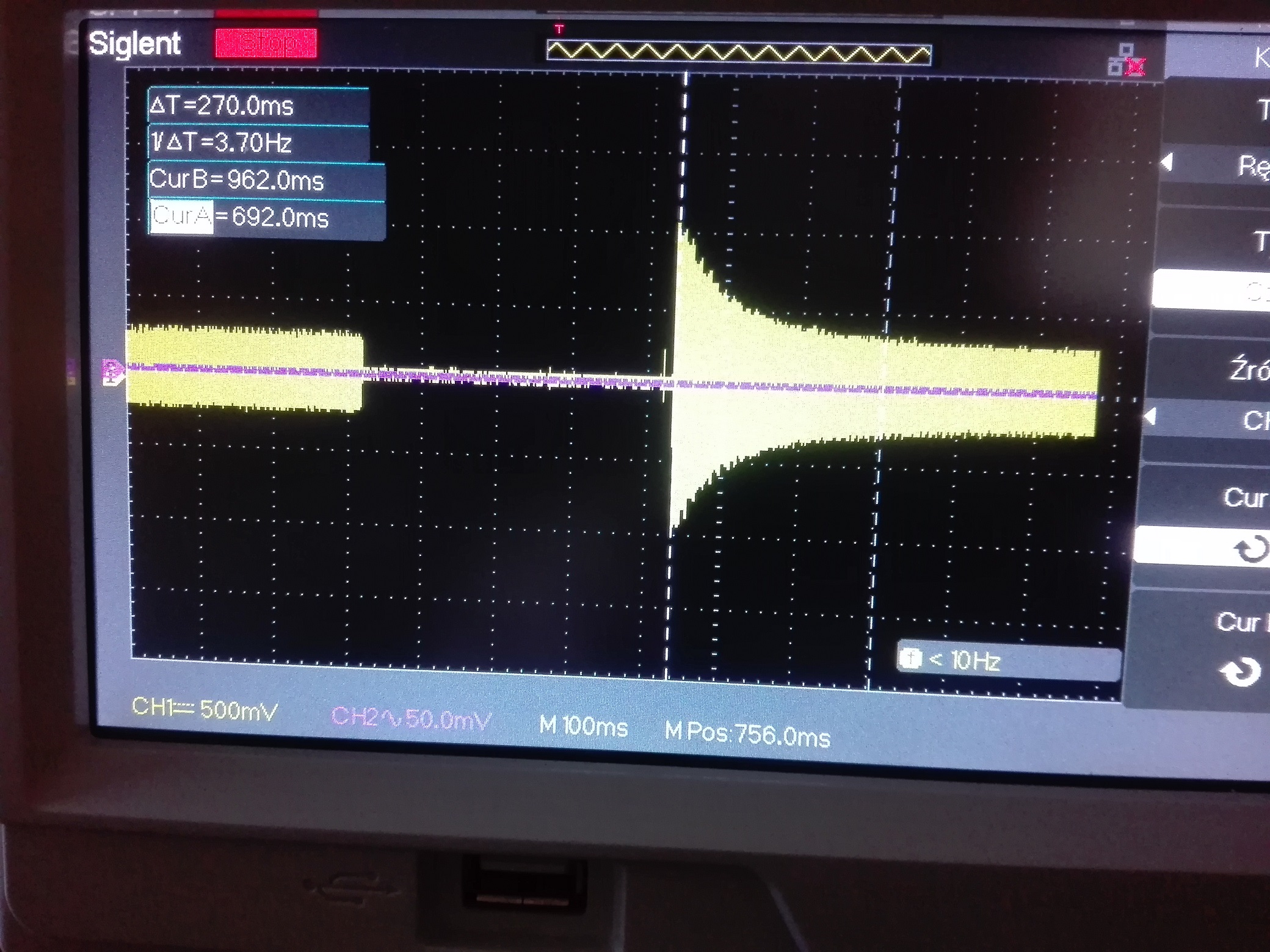Viewport: 1270px width, 952px height.
Task: Click the M Pos 756.0ms readout
Action: [747, 734]
